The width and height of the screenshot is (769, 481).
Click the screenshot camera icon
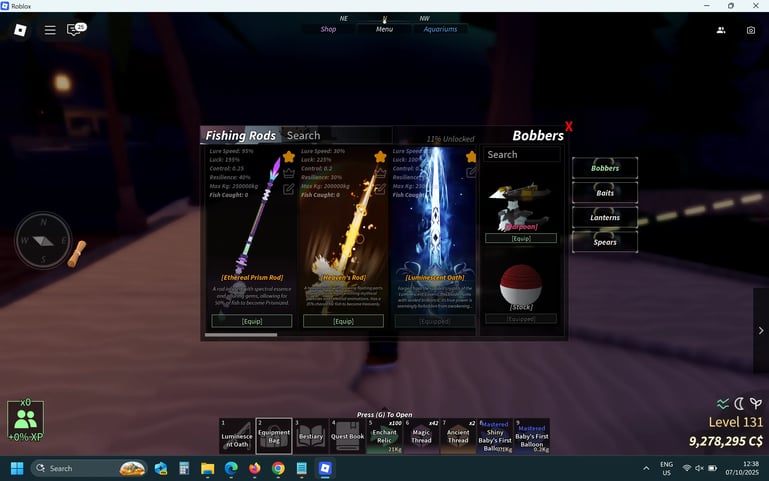[x=750, y=30]
